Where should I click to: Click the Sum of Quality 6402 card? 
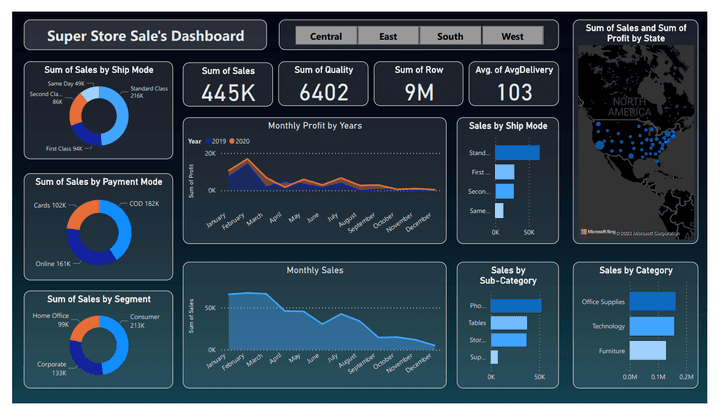click(323, 84)
